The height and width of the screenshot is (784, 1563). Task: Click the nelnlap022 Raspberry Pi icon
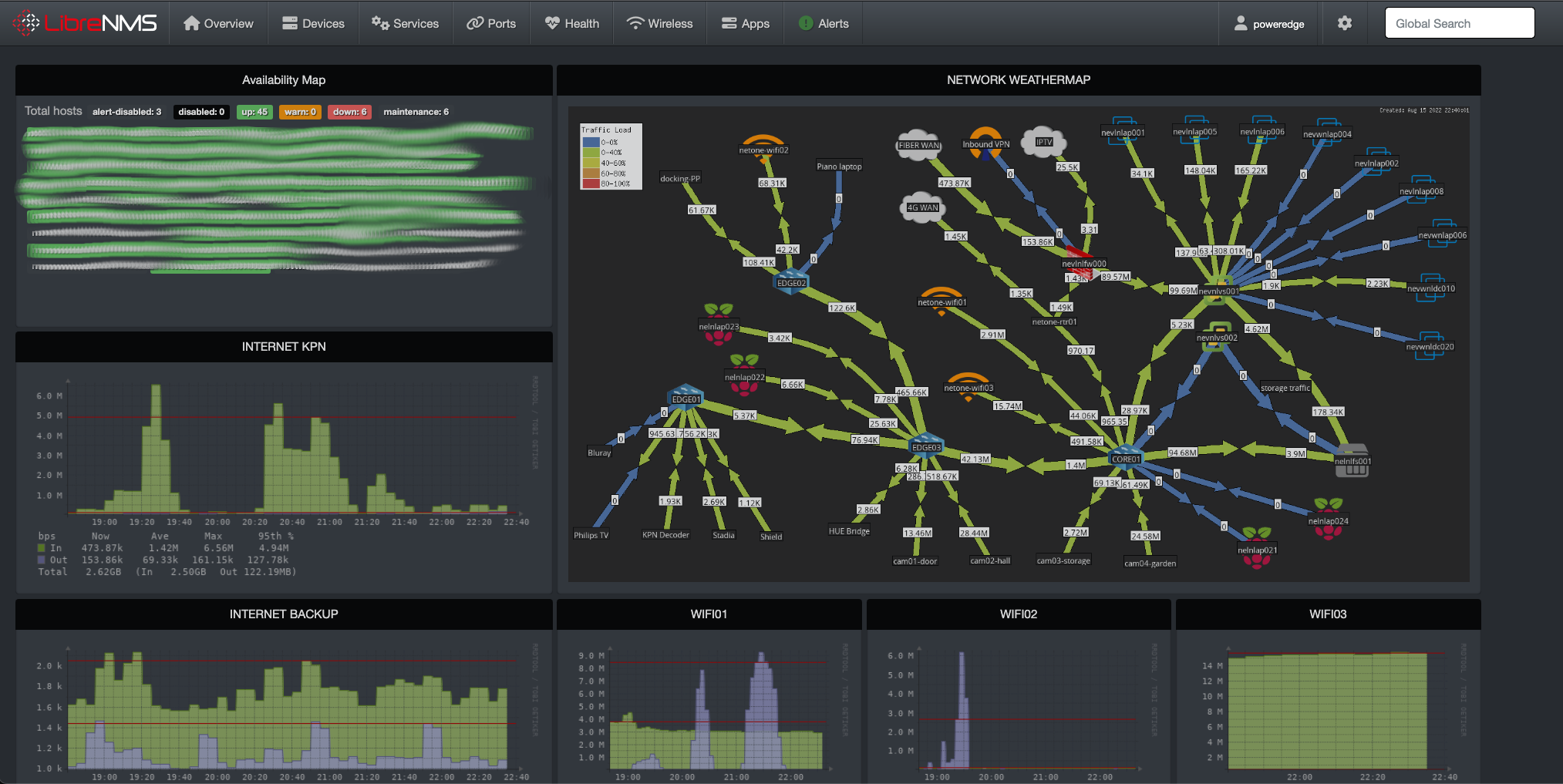pyautogui.click(x=744, y=375)
